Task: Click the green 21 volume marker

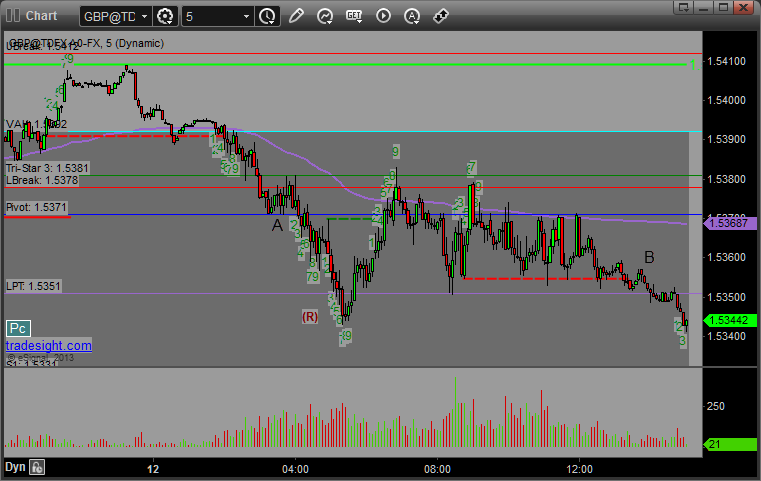Action: (730, 444)
